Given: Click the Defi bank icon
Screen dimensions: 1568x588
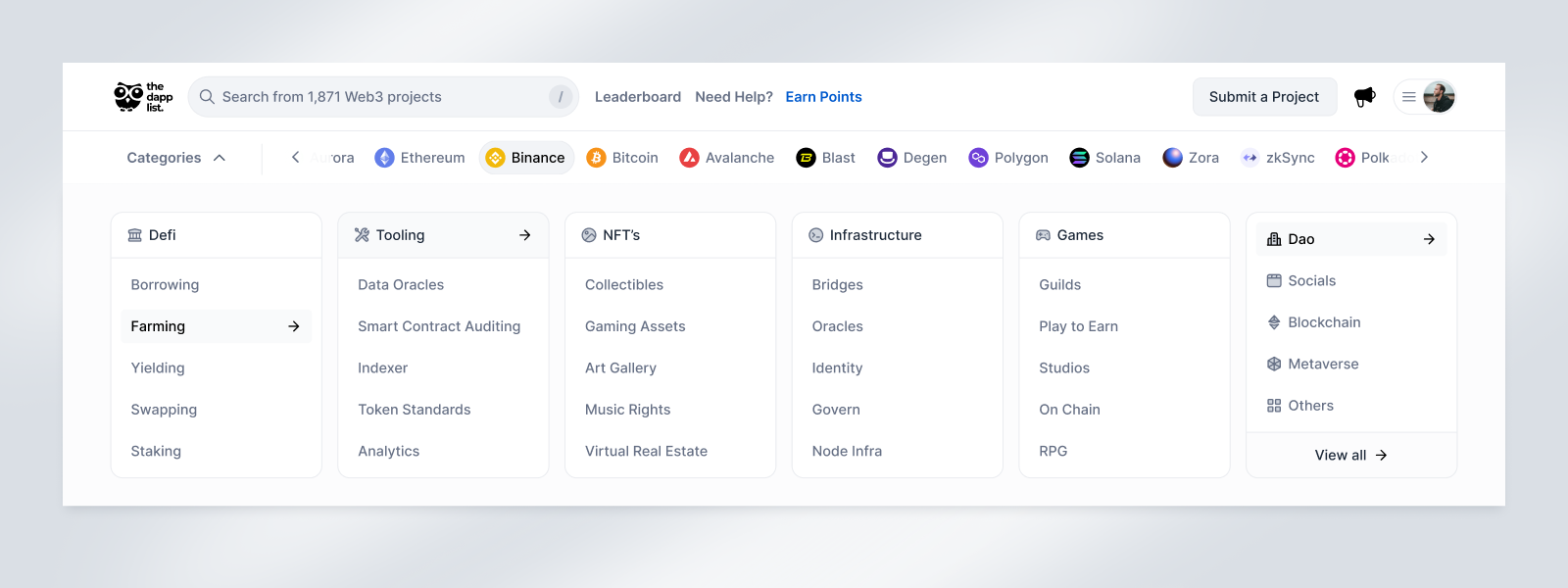Looking at the screenshot, I should pos(135,235).
